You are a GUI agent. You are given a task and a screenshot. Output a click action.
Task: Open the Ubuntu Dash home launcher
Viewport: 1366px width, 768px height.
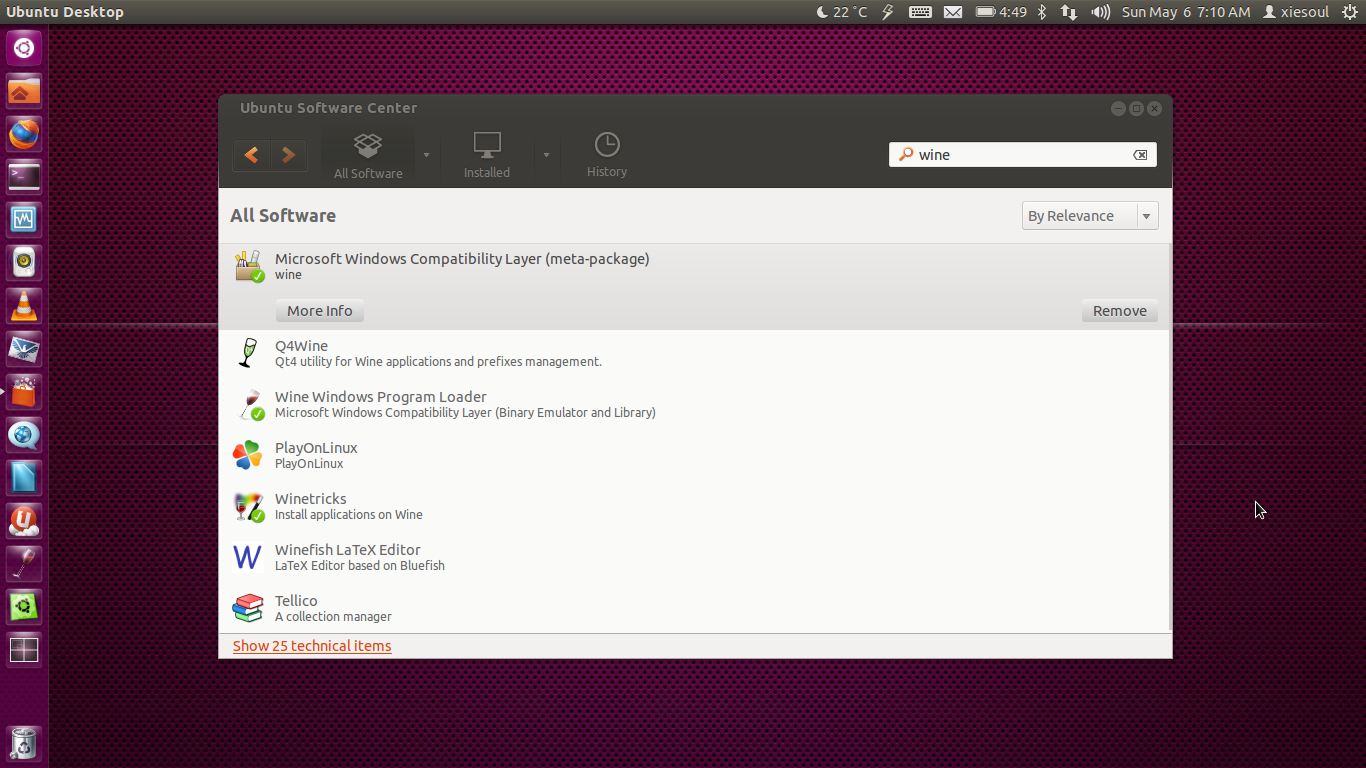(x=24, y=47)
